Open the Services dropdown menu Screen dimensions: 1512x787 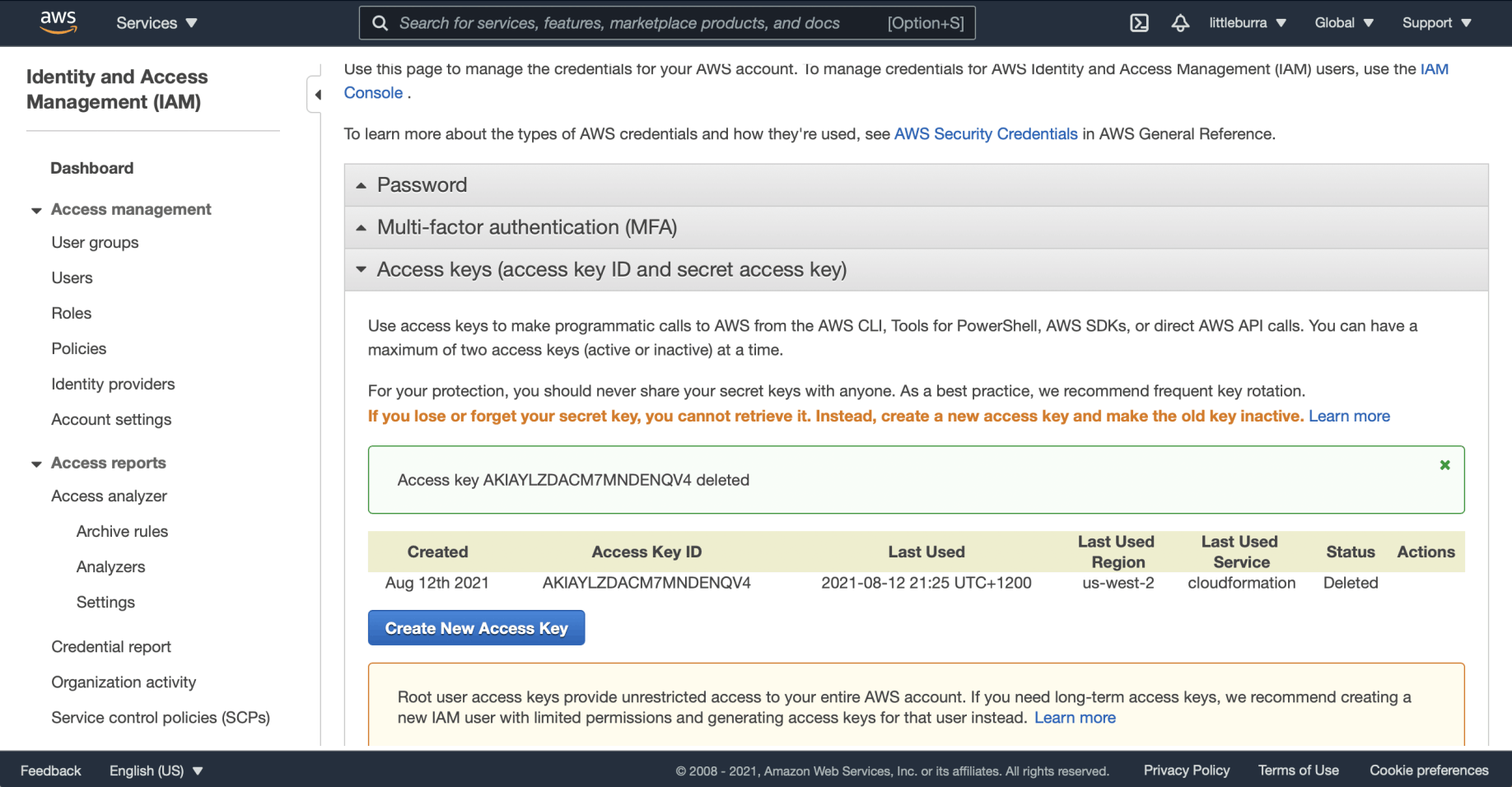tap(156, 23)
